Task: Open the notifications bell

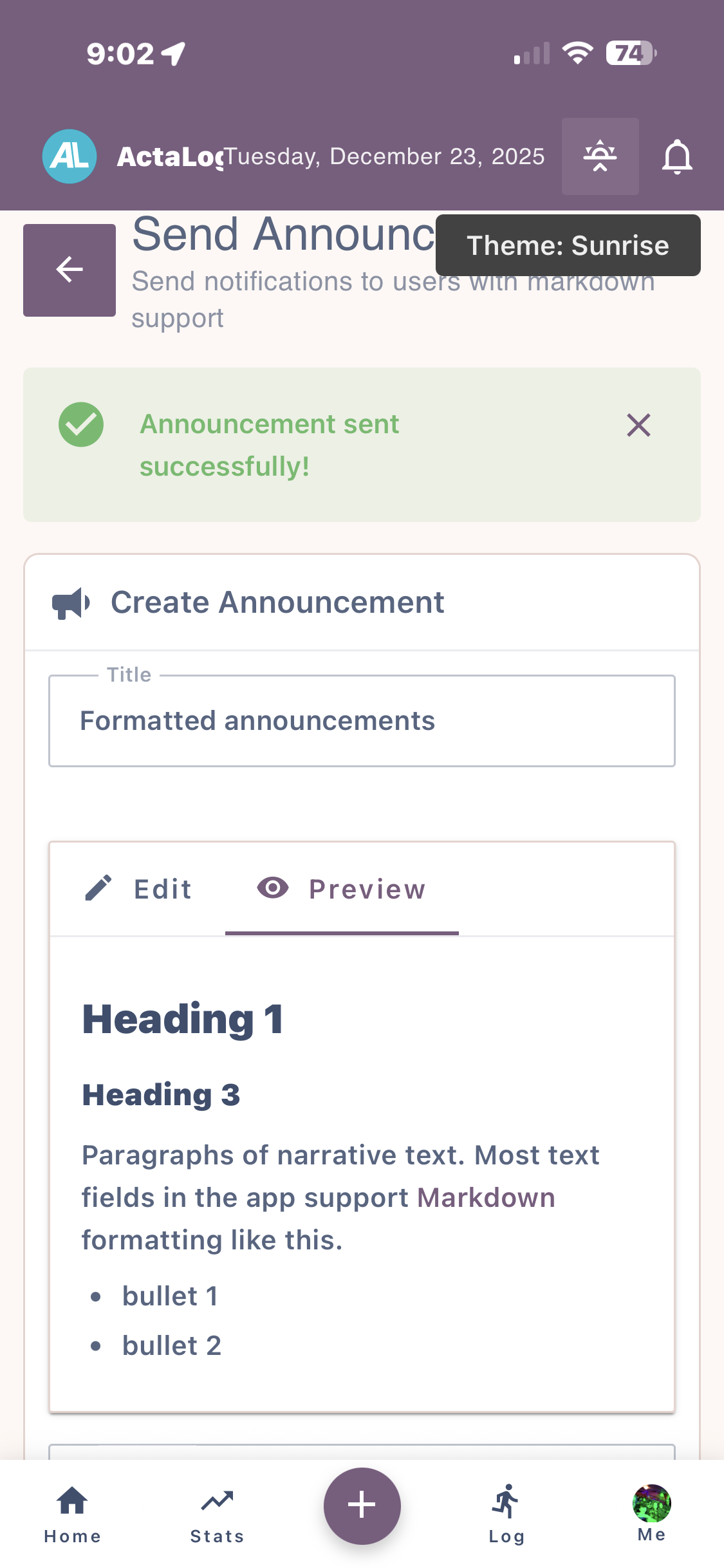Action: pyautogui.click(x=677, y=156)
